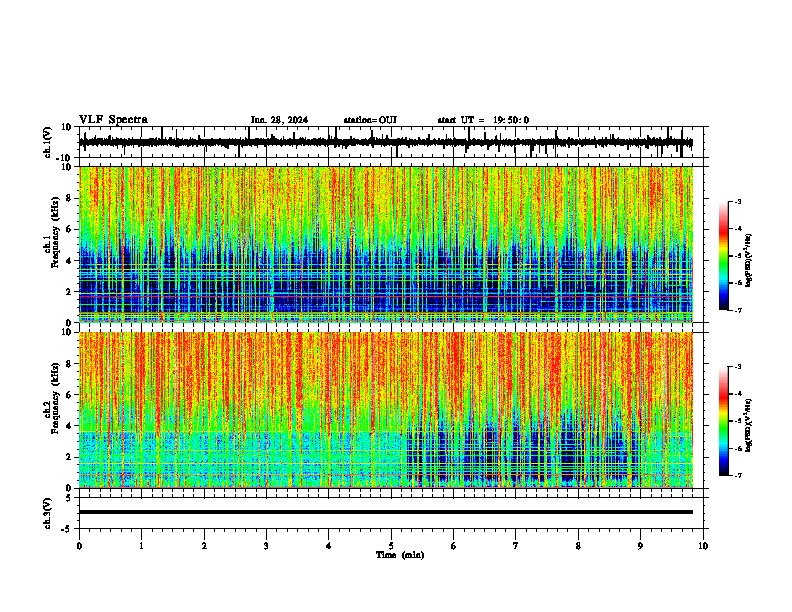Viewport: 792px width, 612px height.
Task: Click the time-axis tick label "9"
Action: point(641,546)
